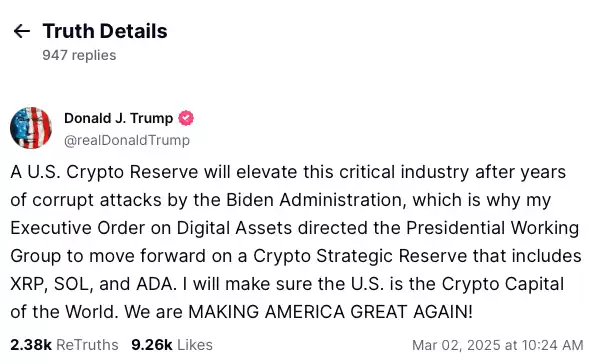Click the pink verified badge beside Trump's name
596x364 pixels.
(x=186, y=118)
